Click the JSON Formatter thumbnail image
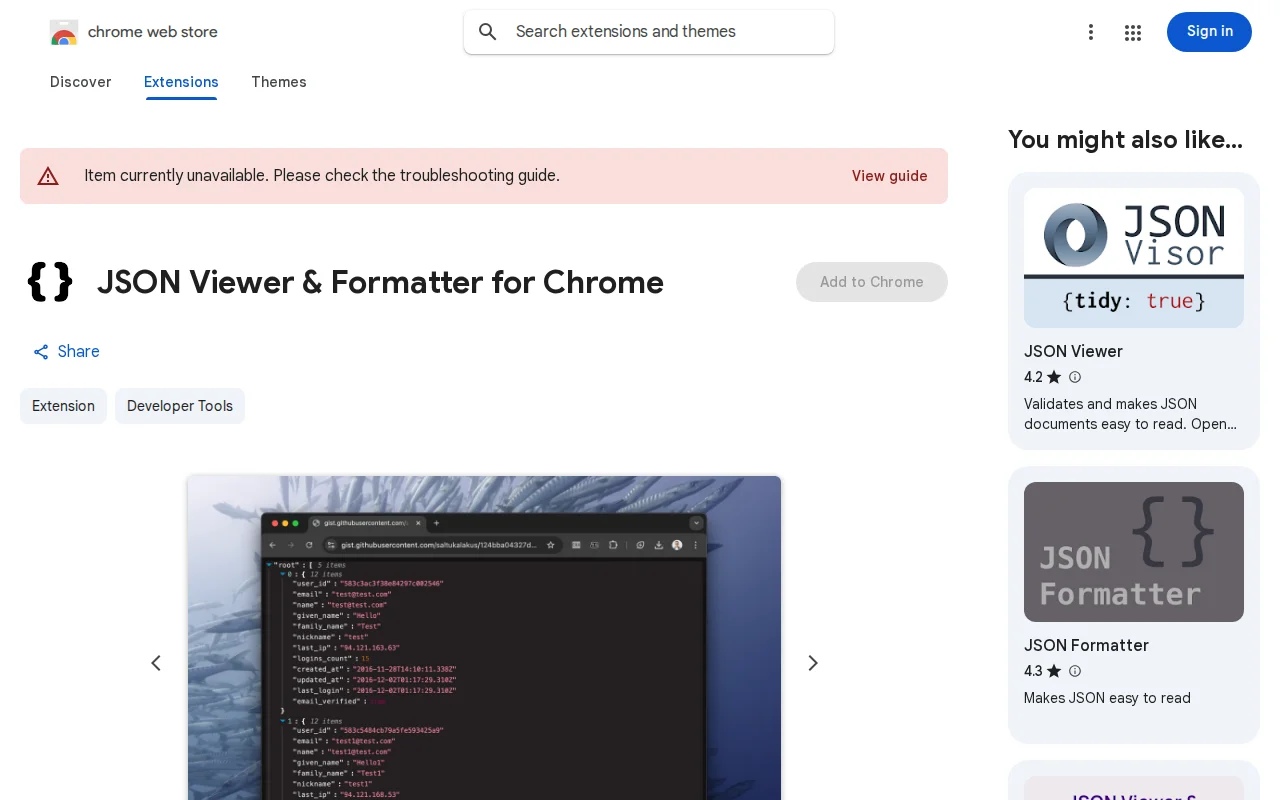Viewport: 1280px width, 800px height. pyautogui.click(x=1134, y=552)
